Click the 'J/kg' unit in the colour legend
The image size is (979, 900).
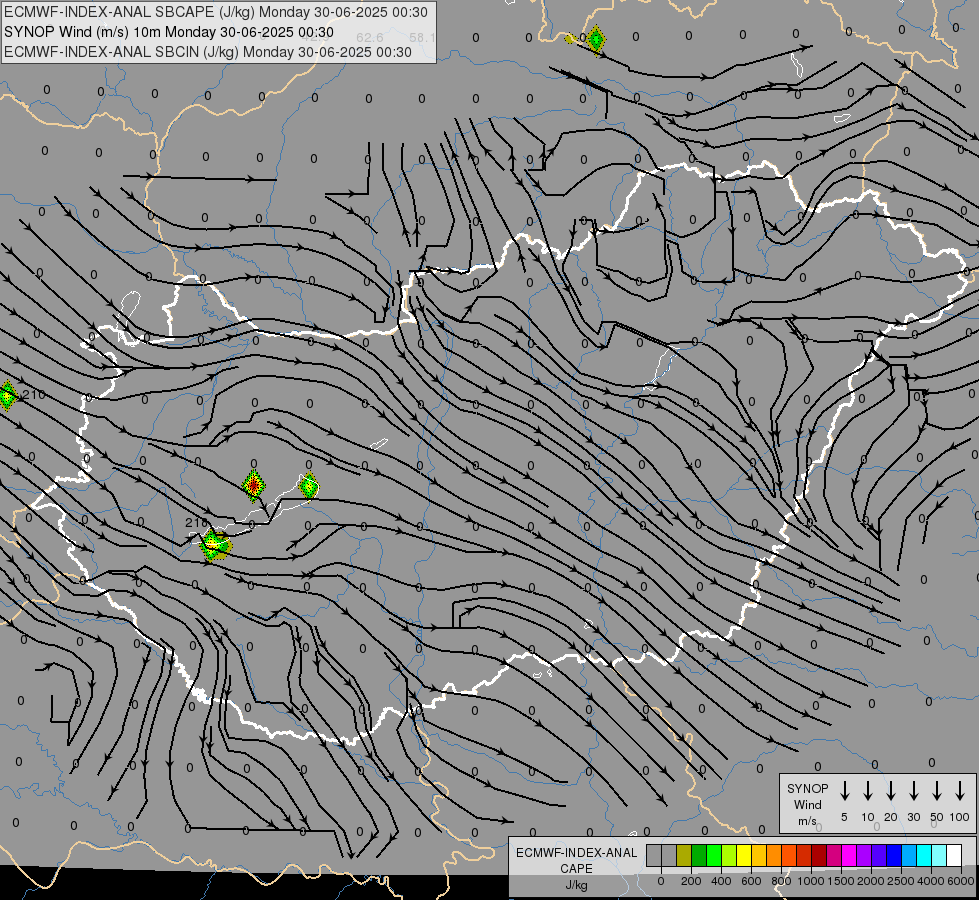576,885
